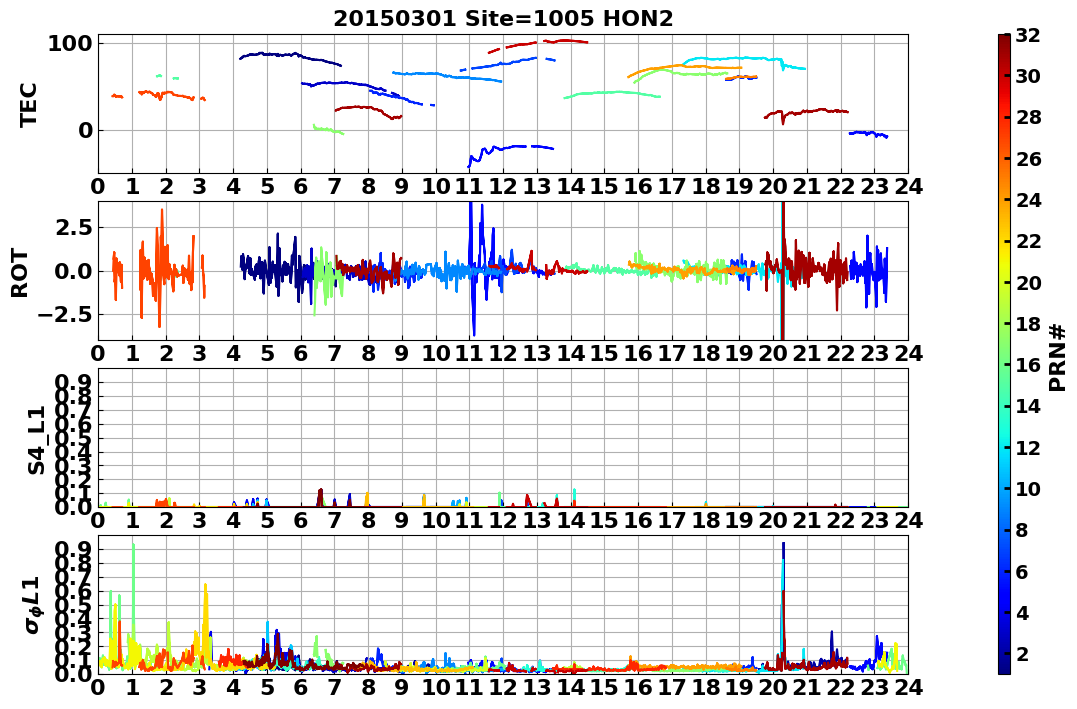Click colorbar tick label '28'

pos(1028,117)
